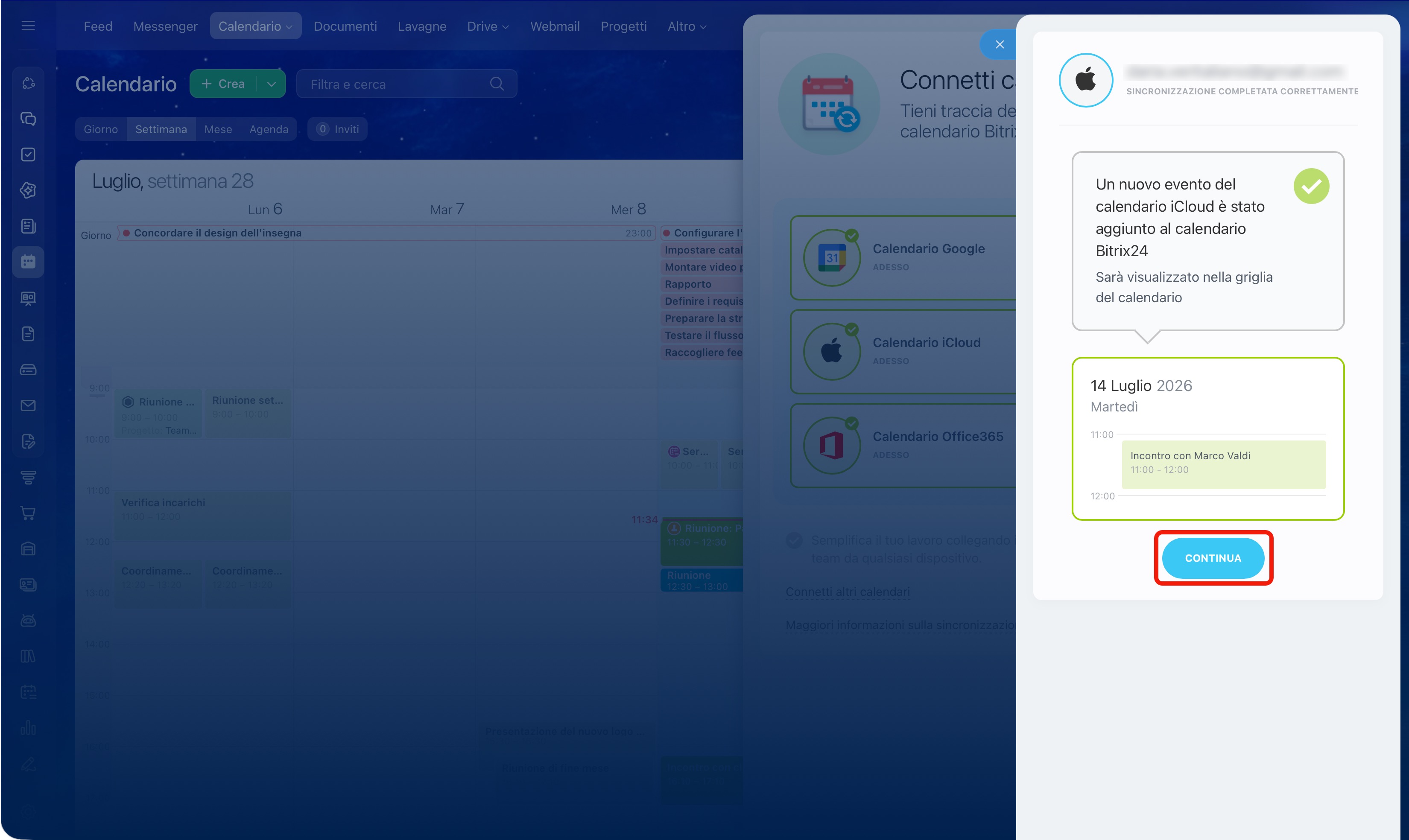
Task: Open the shopping cart icon in sidebar
Action: [28, 513]
